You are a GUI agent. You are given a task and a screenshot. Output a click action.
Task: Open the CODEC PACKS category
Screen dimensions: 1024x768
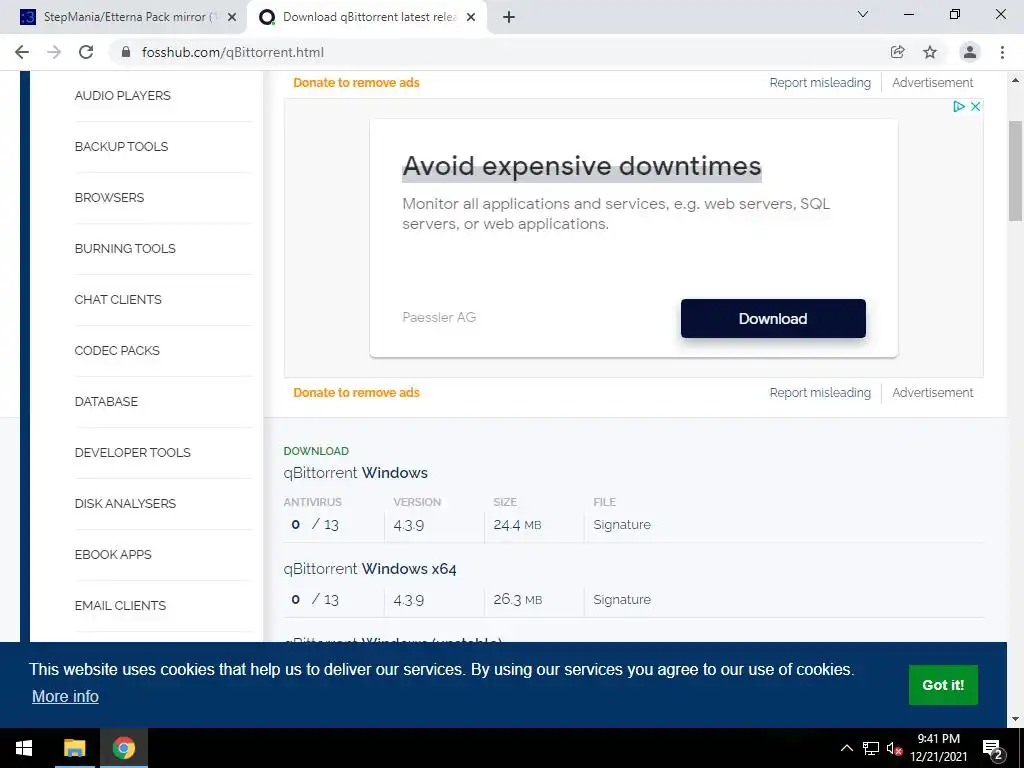(117, 350)
